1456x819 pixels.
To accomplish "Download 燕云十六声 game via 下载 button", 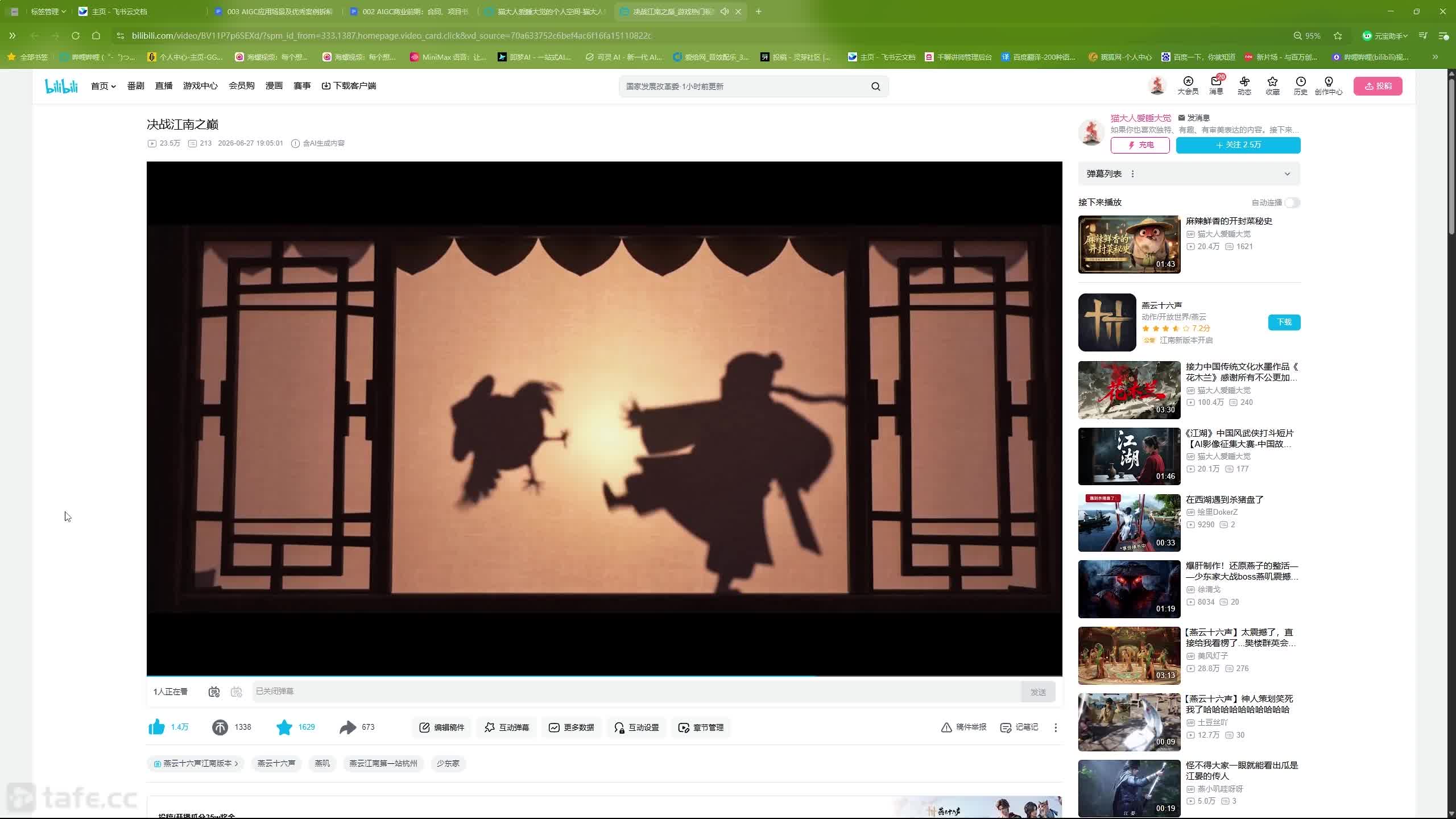I will pyautogui.click(x=1284, y=322).
